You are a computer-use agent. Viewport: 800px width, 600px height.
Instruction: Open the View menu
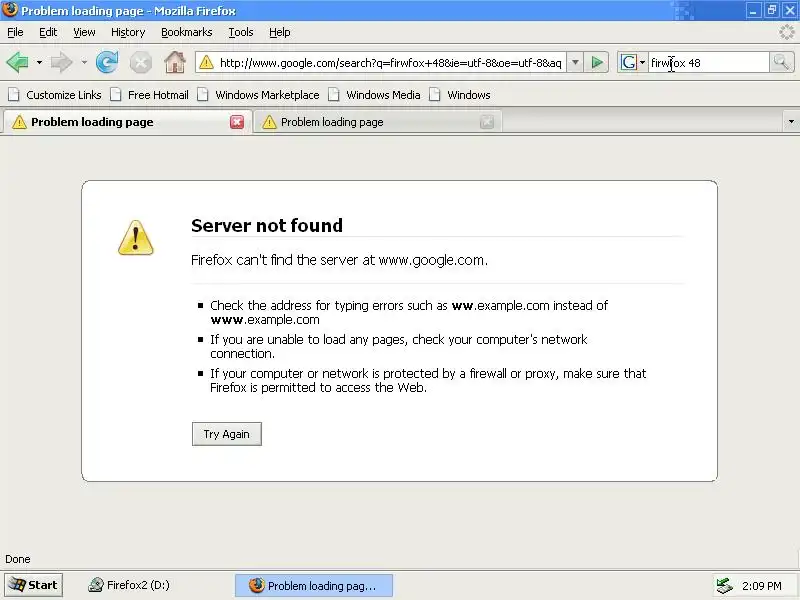(84, 32)
